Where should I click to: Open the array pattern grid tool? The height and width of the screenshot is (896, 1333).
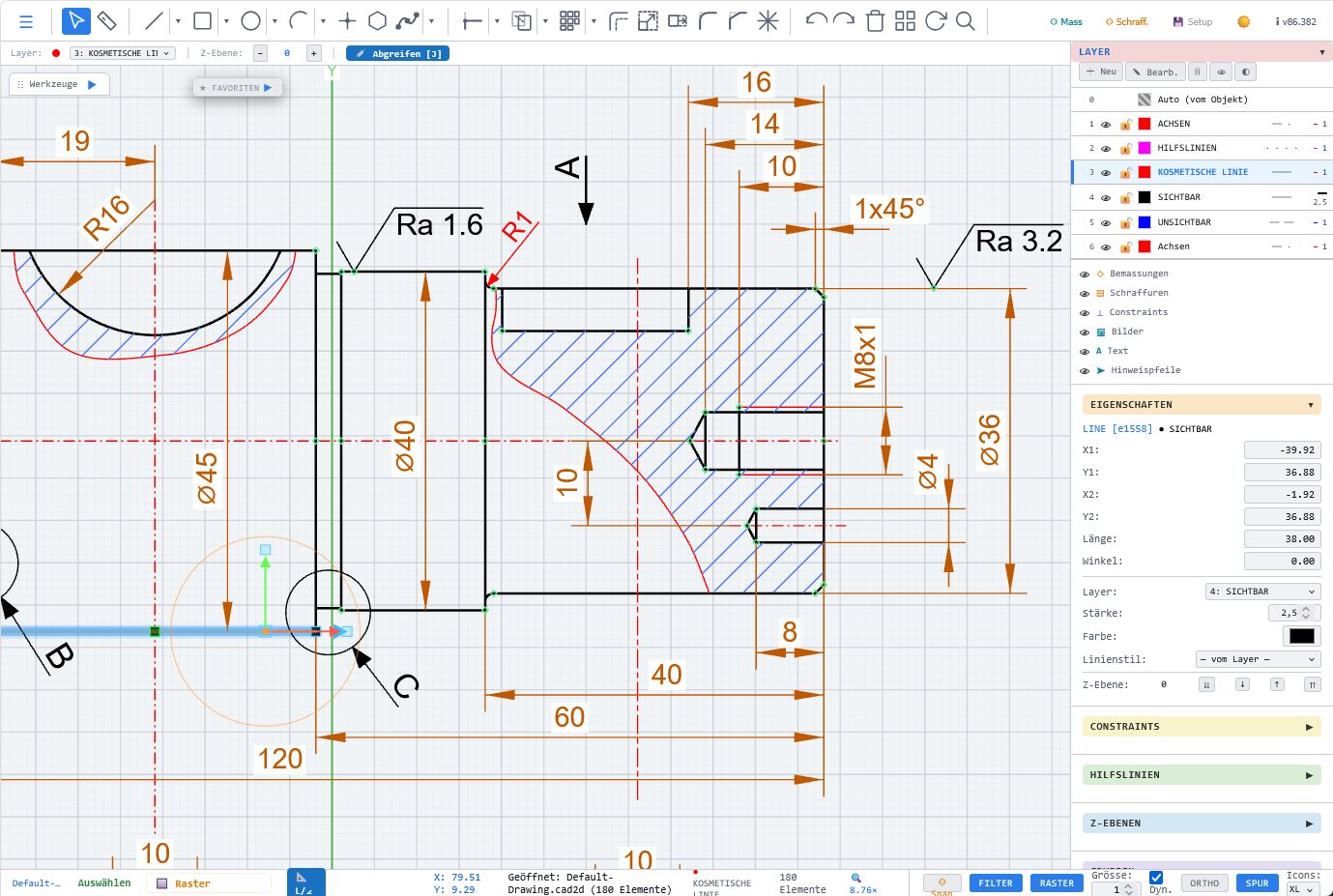tap(569, 21)
